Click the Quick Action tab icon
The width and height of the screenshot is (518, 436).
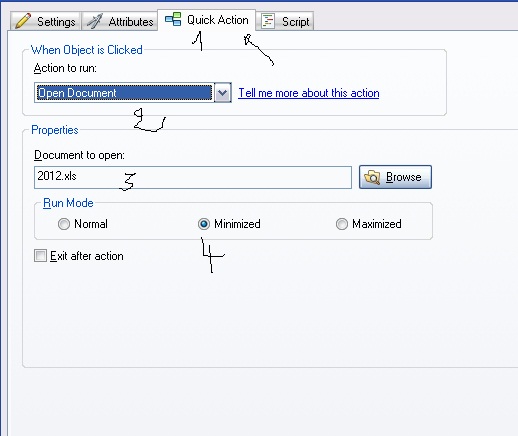(173, 19)
